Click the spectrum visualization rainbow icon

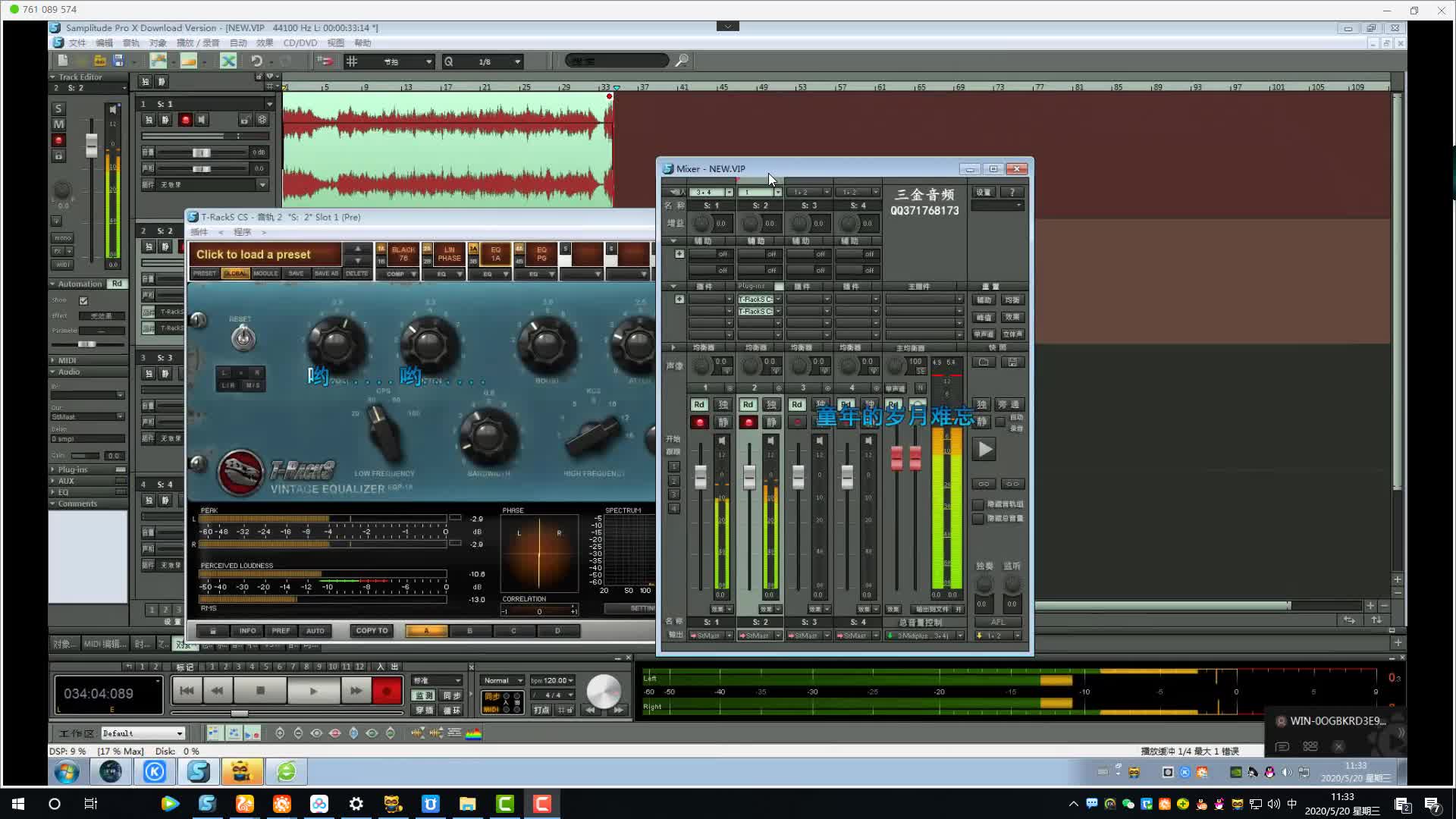point(473,733)
